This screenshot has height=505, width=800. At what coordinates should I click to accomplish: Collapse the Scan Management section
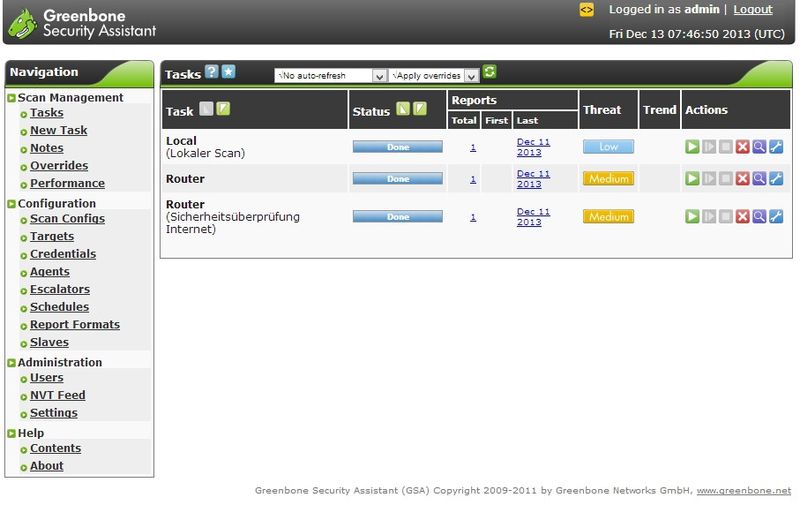(11, 98)
